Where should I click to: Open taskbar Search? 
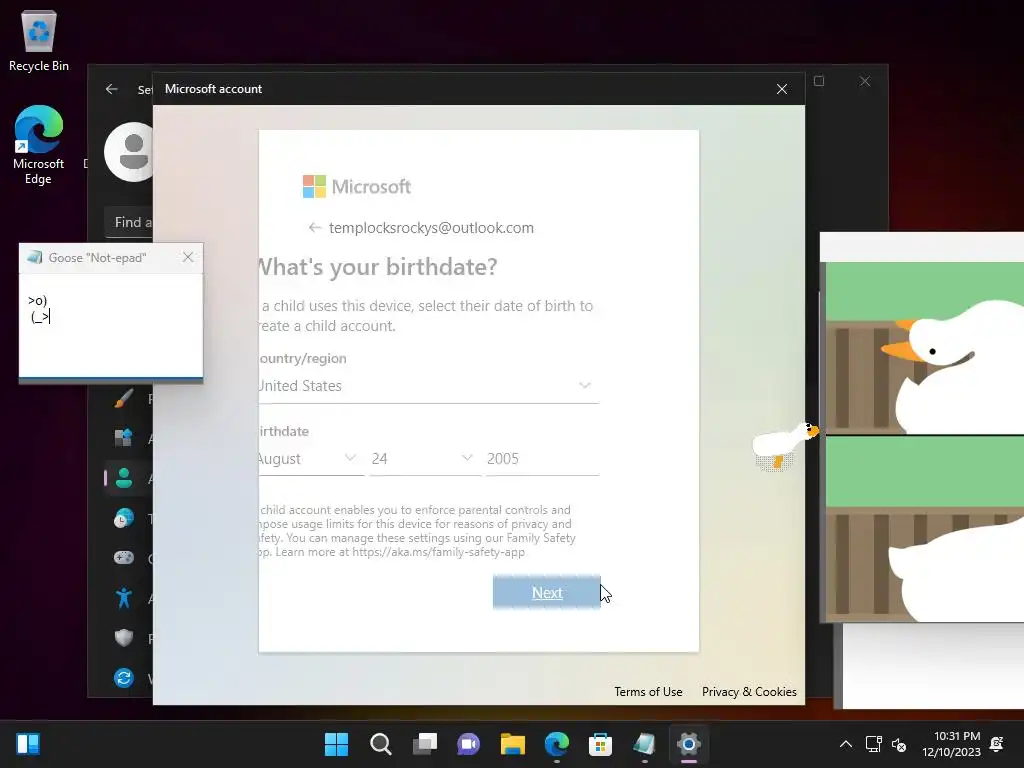[381, 744]
